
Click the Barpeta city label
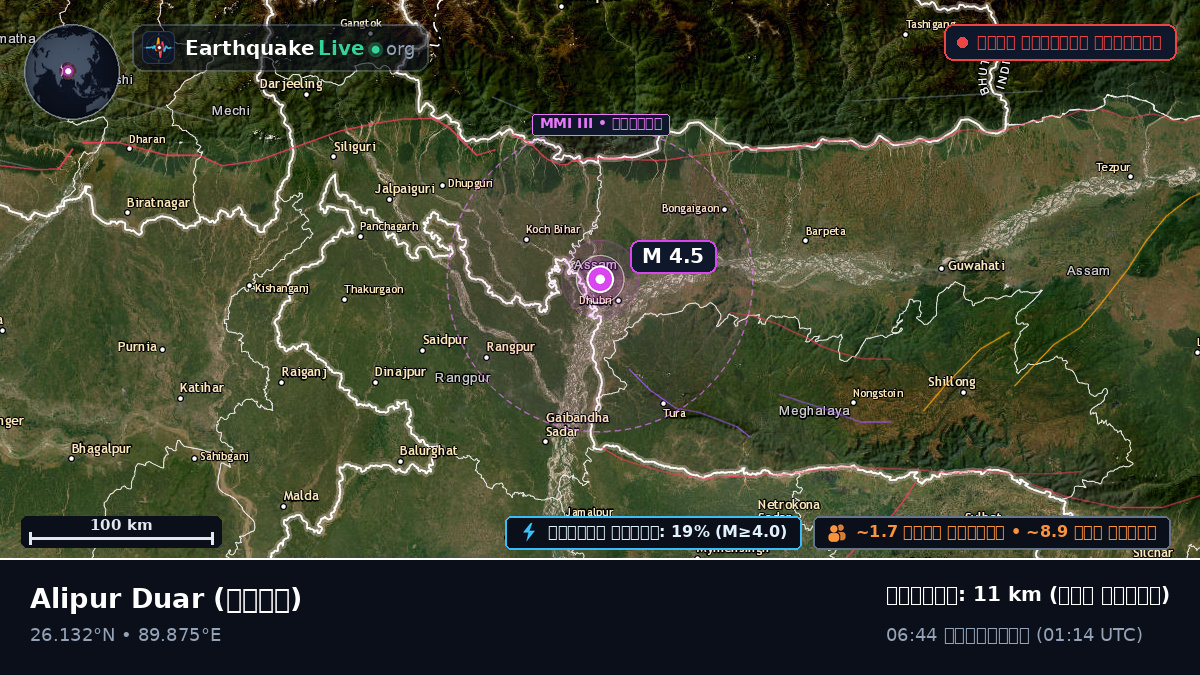(825, 231)
